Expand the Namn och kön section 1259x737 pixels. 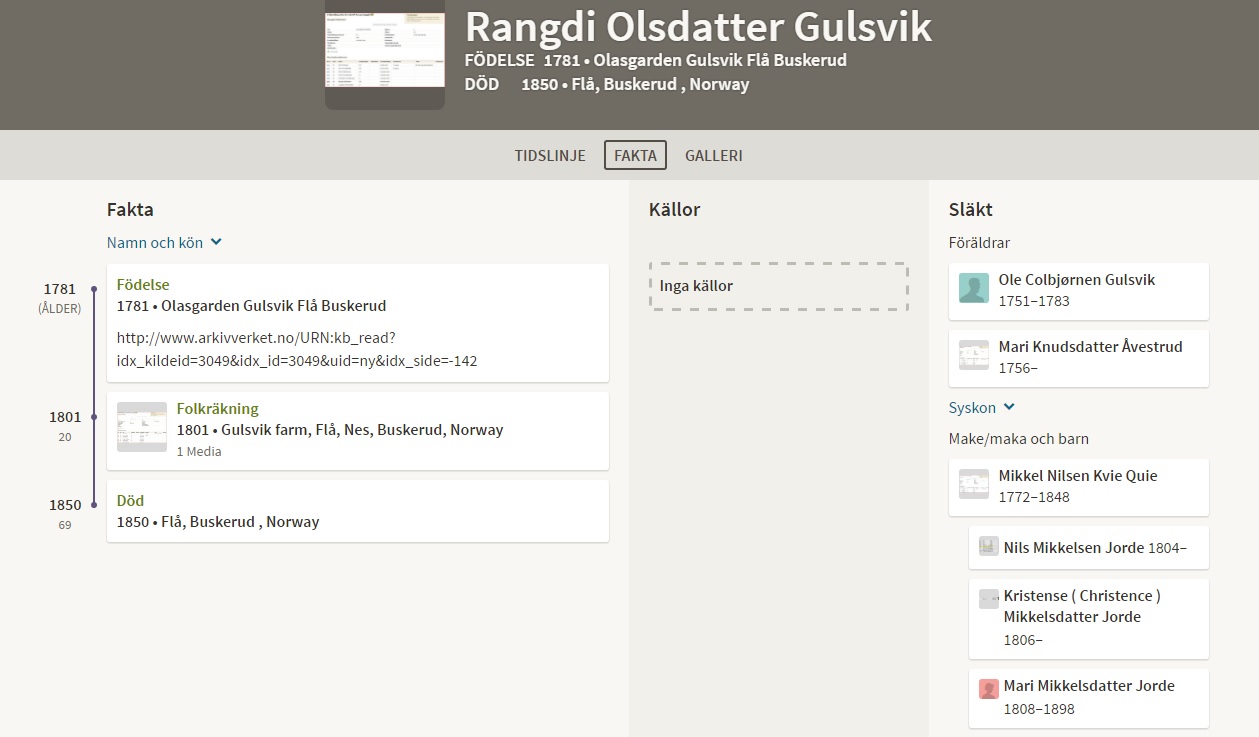click(x=164, y=242)
